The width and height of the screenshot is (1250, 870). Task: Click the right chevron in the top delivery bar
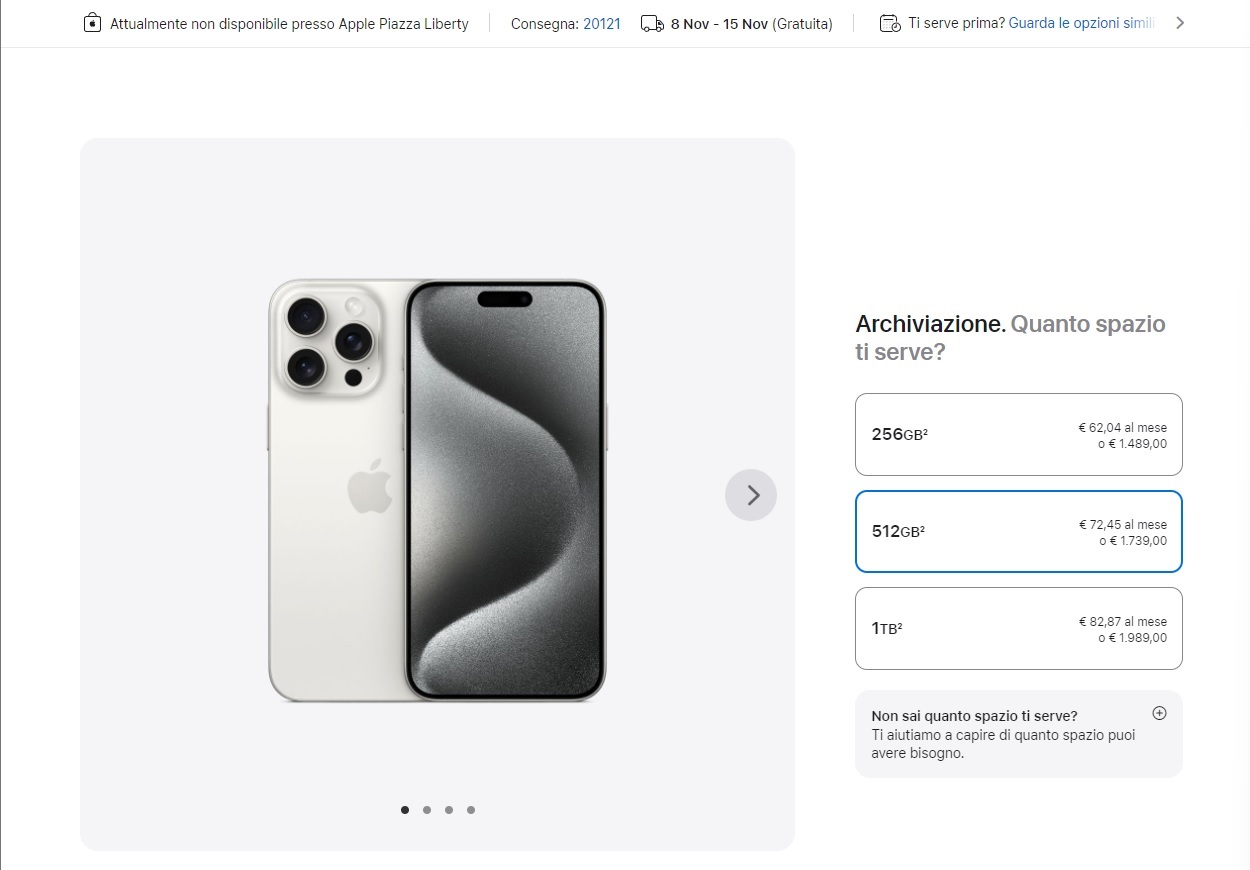[1180, 23]
